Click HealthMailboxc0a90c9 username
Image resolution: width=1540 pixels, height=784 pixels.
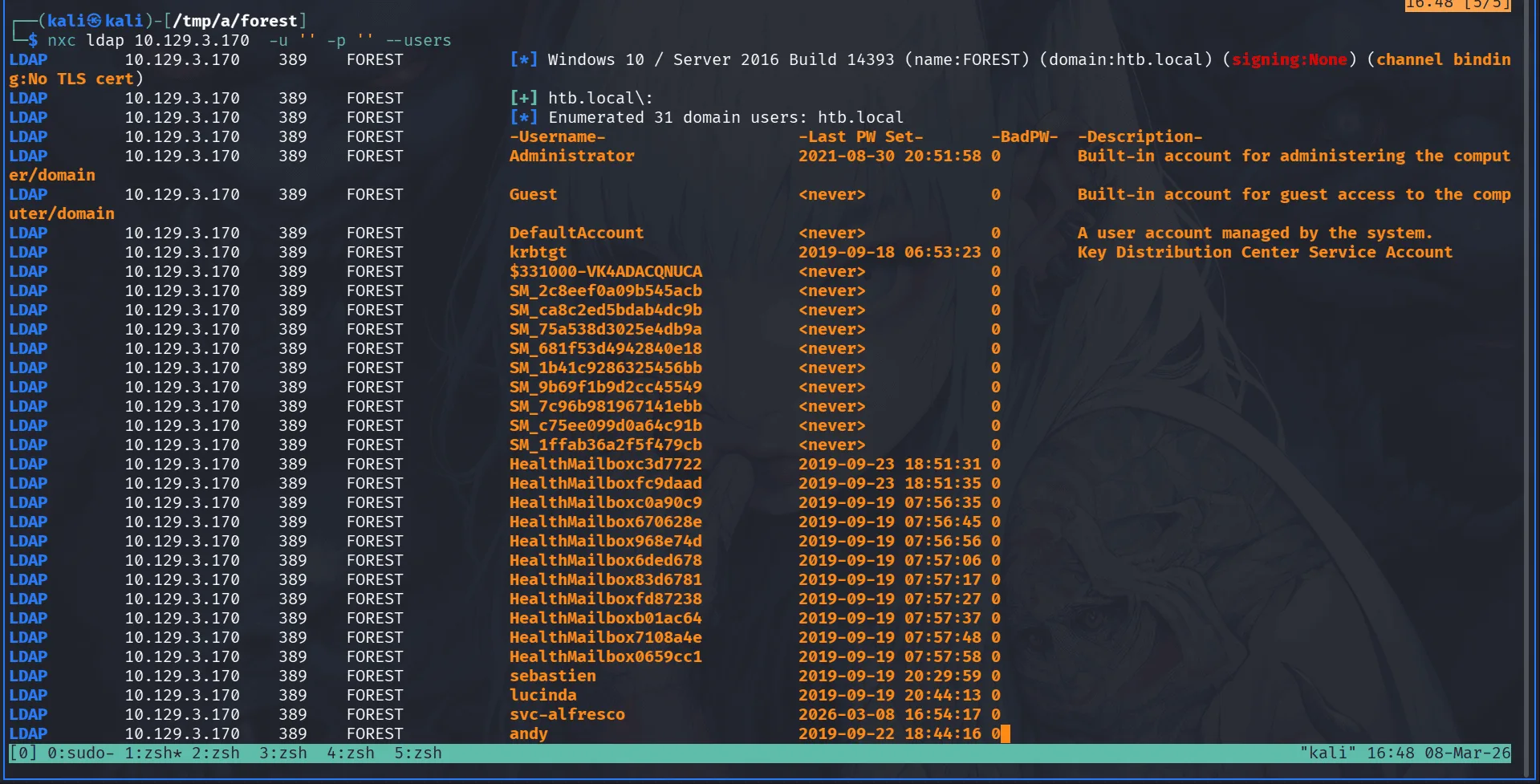coord(605,502)
